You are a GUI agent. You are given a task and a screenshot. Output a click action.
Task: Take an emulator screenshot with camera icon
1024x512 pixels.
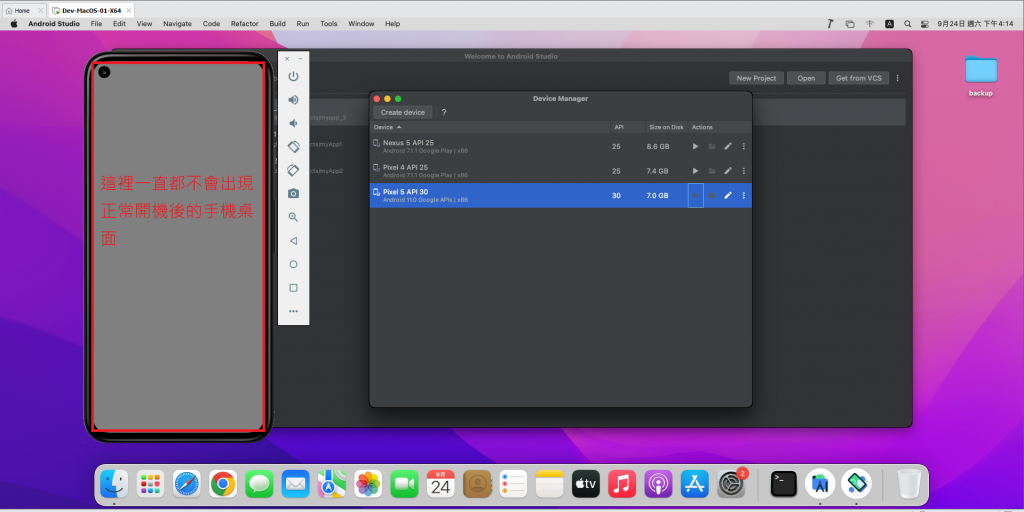tap(293, 194)
